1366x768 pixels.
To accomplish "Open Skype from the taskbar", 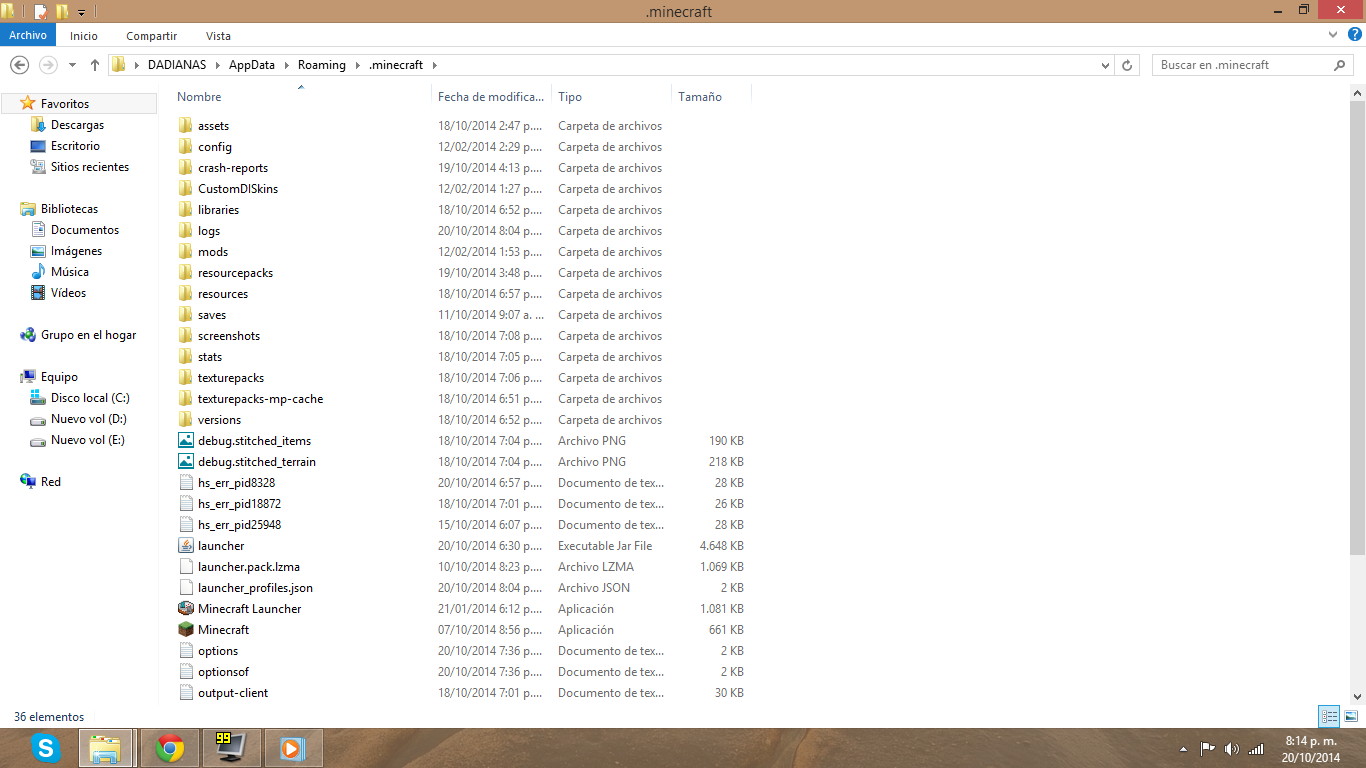I will point(45,748).
